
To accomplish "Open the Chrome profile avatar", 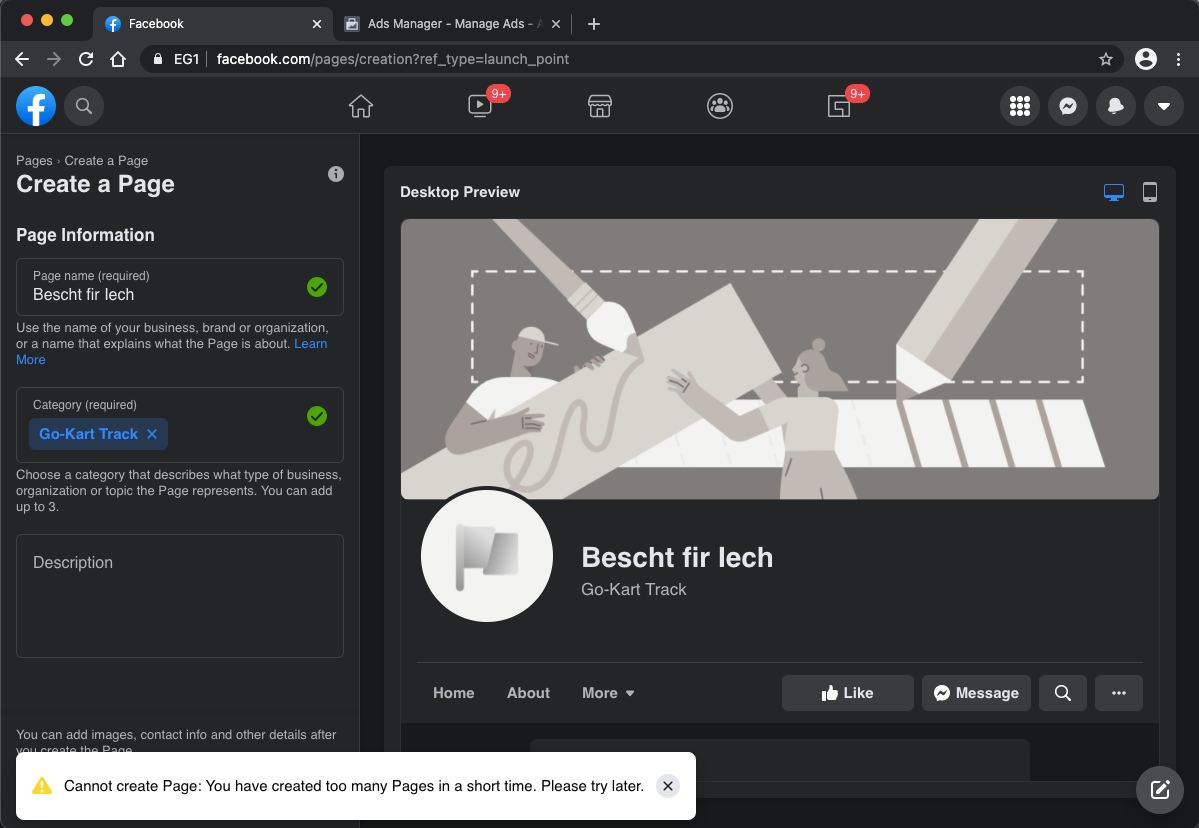I will 1145,59.
